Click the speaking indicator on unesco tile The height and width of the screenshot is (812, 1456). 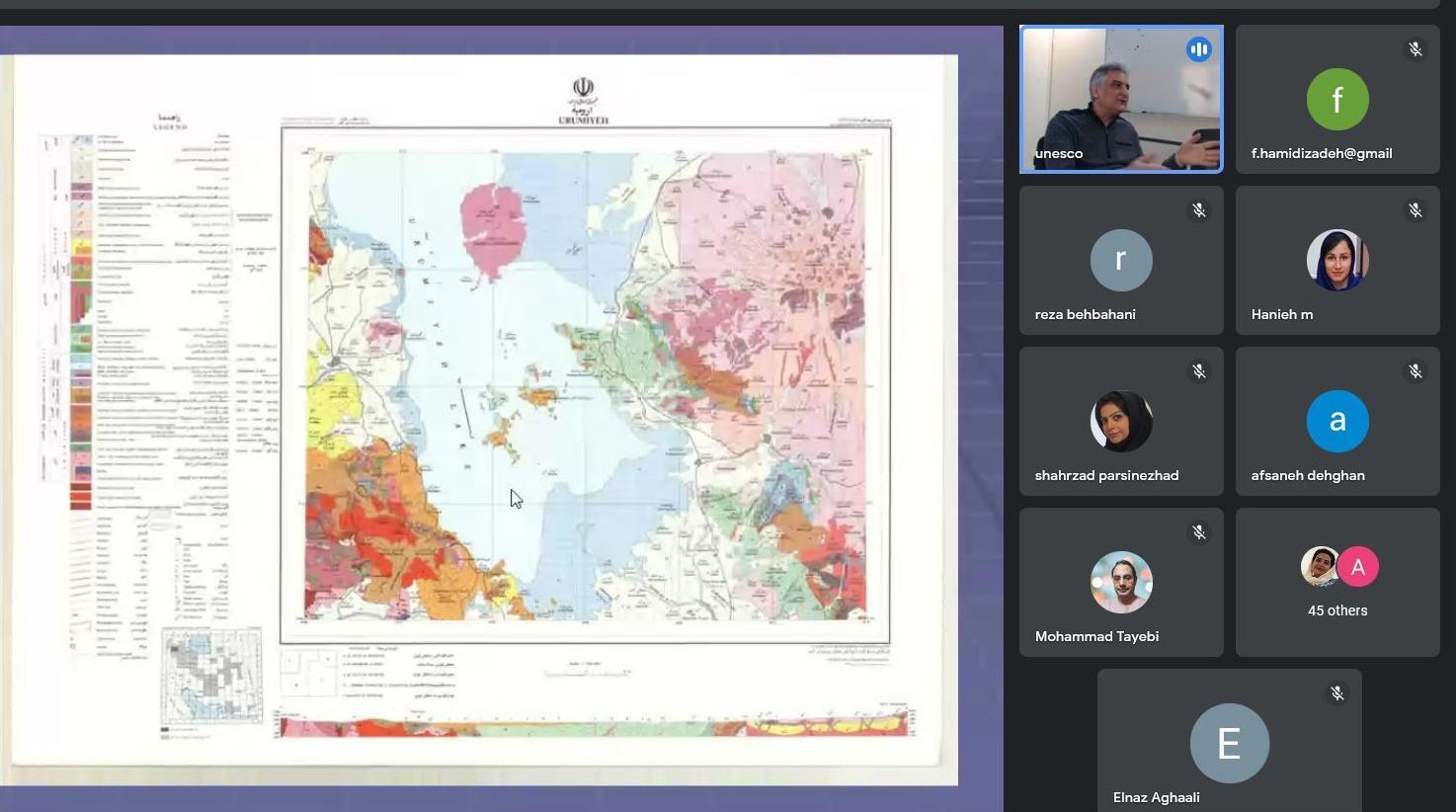[1198, 49]
